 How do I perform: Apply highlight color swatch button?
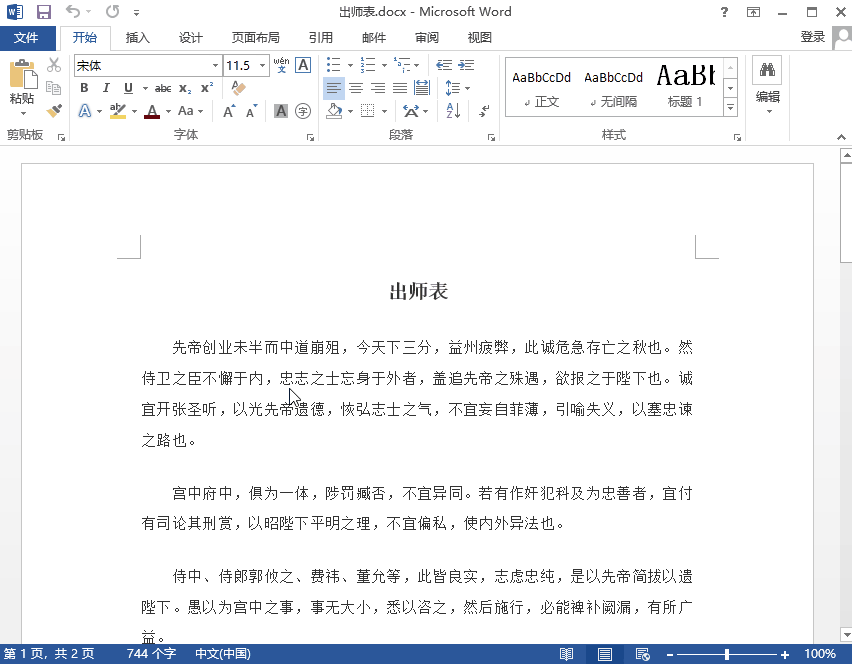click(118, 111)
